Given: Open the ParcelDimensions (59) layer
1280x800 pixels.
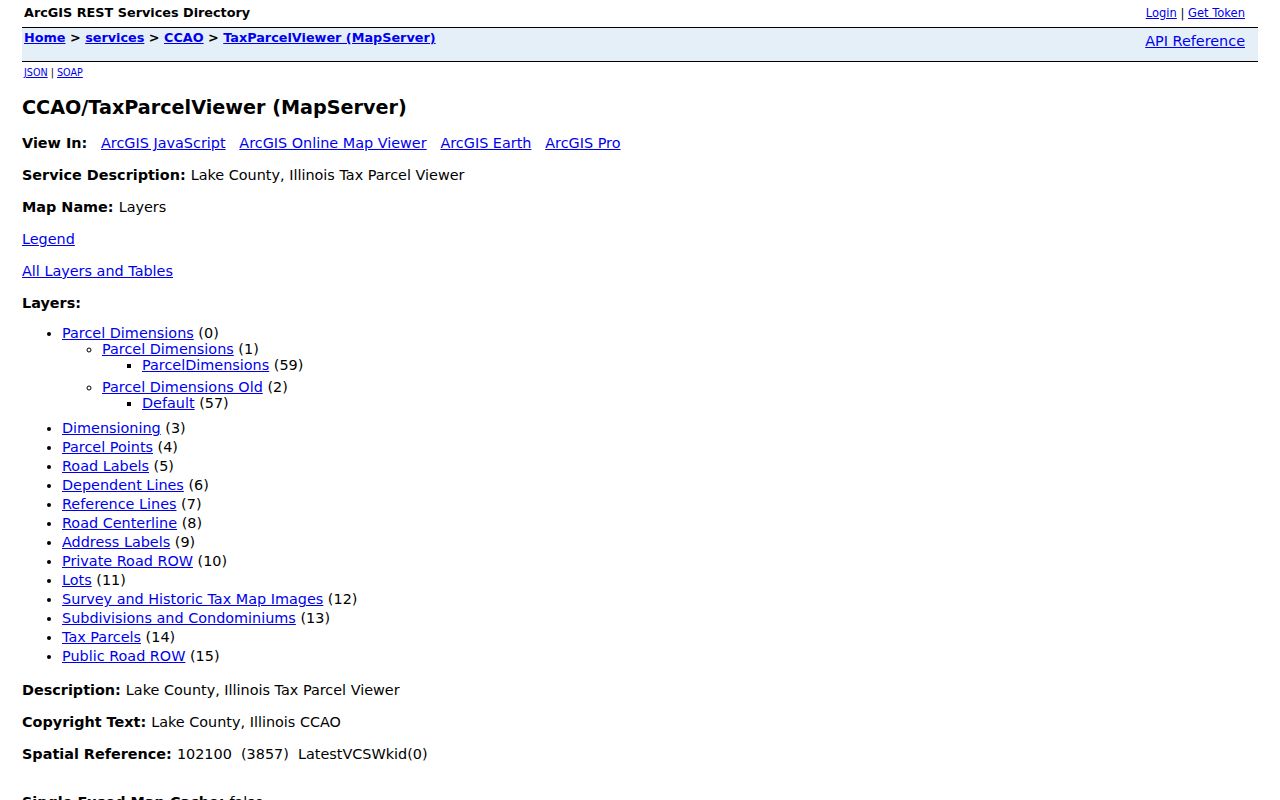Looking at the screenshot, I should point(206,365).
